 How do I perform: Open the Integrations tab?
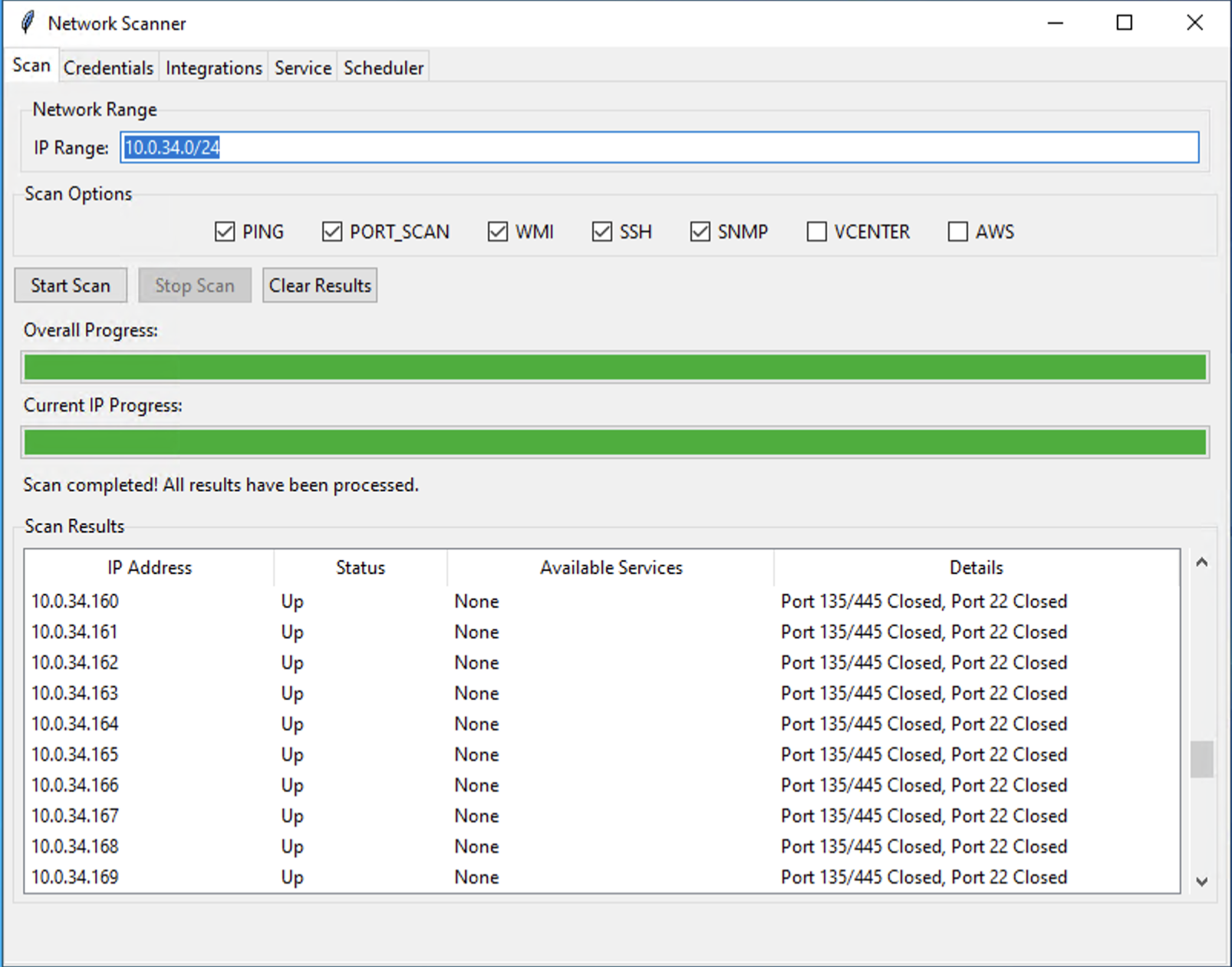coord(213,68)
